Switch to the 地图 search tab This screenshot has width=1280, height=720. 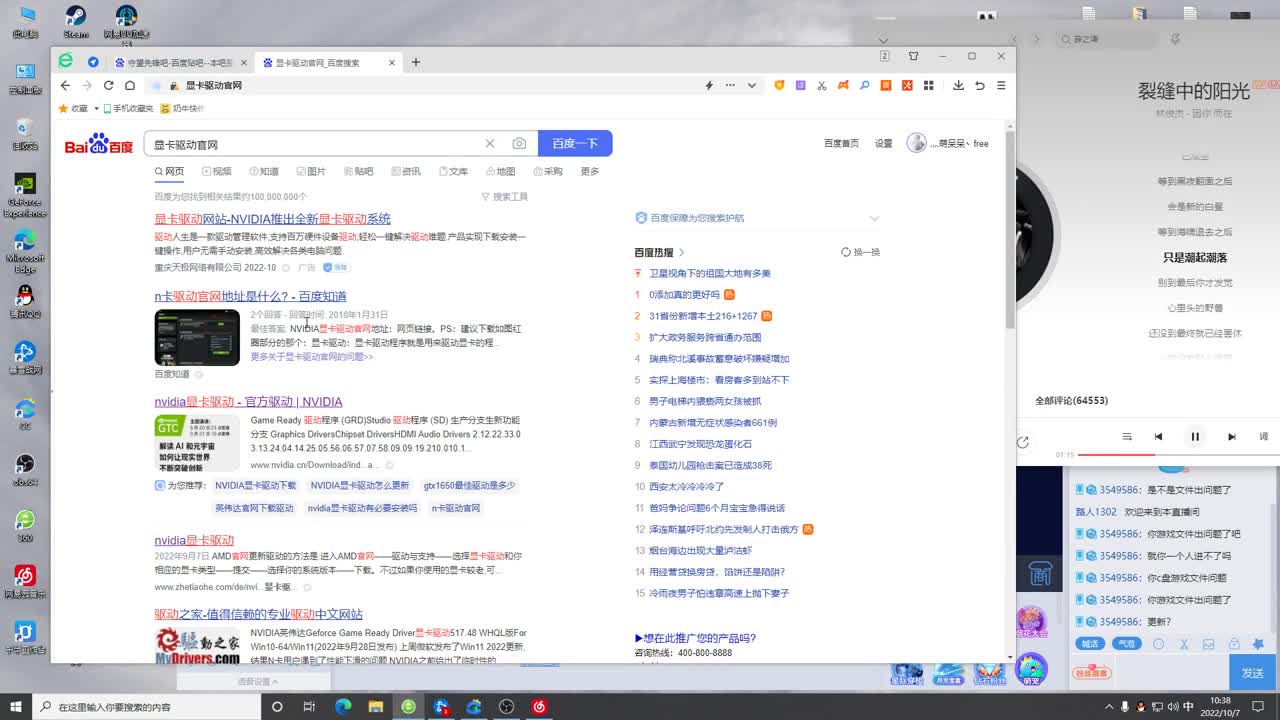[x=500, y=171]
